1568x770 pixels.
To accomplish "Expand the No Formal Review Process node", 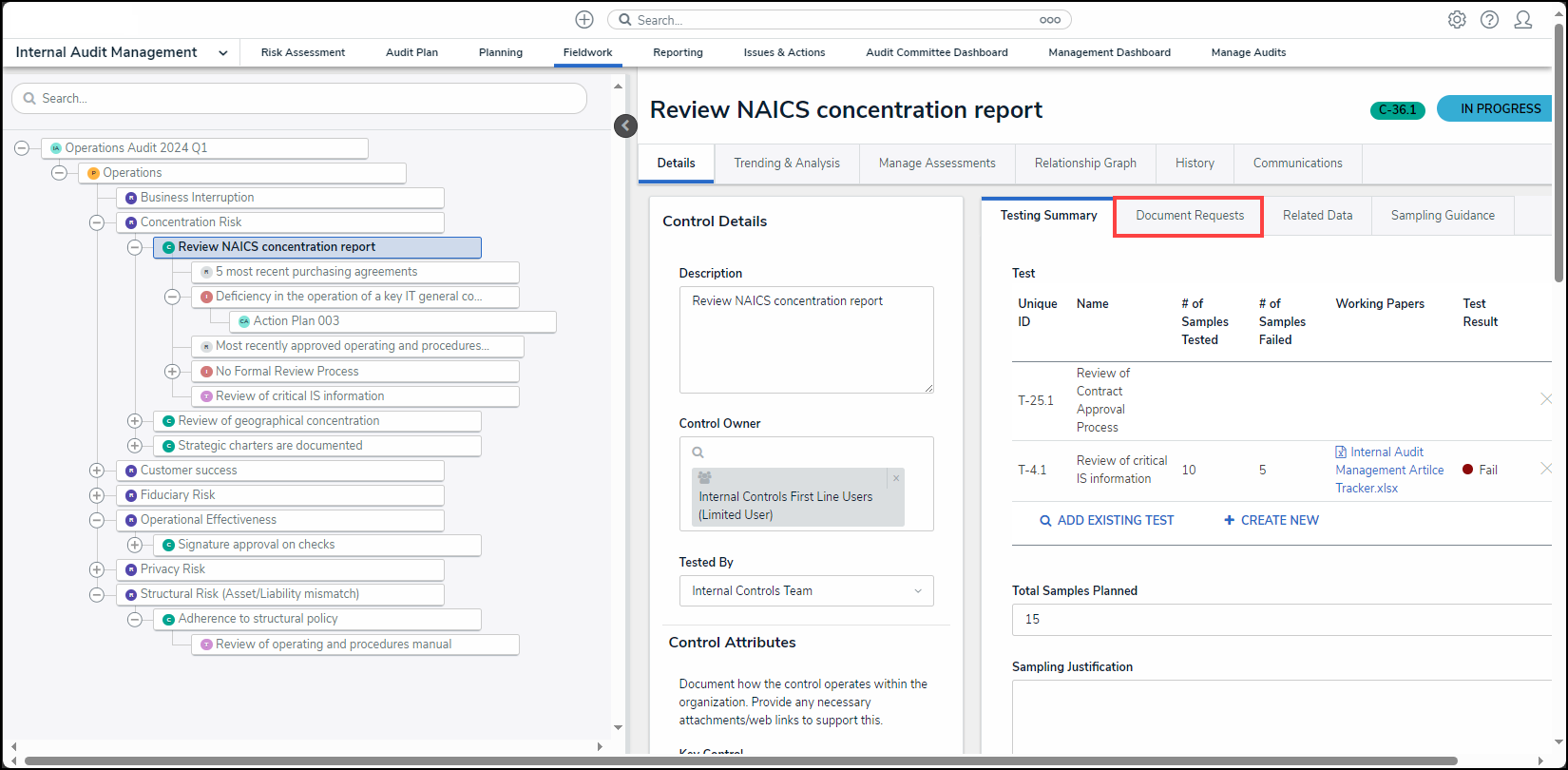I will tap(172, 372).
